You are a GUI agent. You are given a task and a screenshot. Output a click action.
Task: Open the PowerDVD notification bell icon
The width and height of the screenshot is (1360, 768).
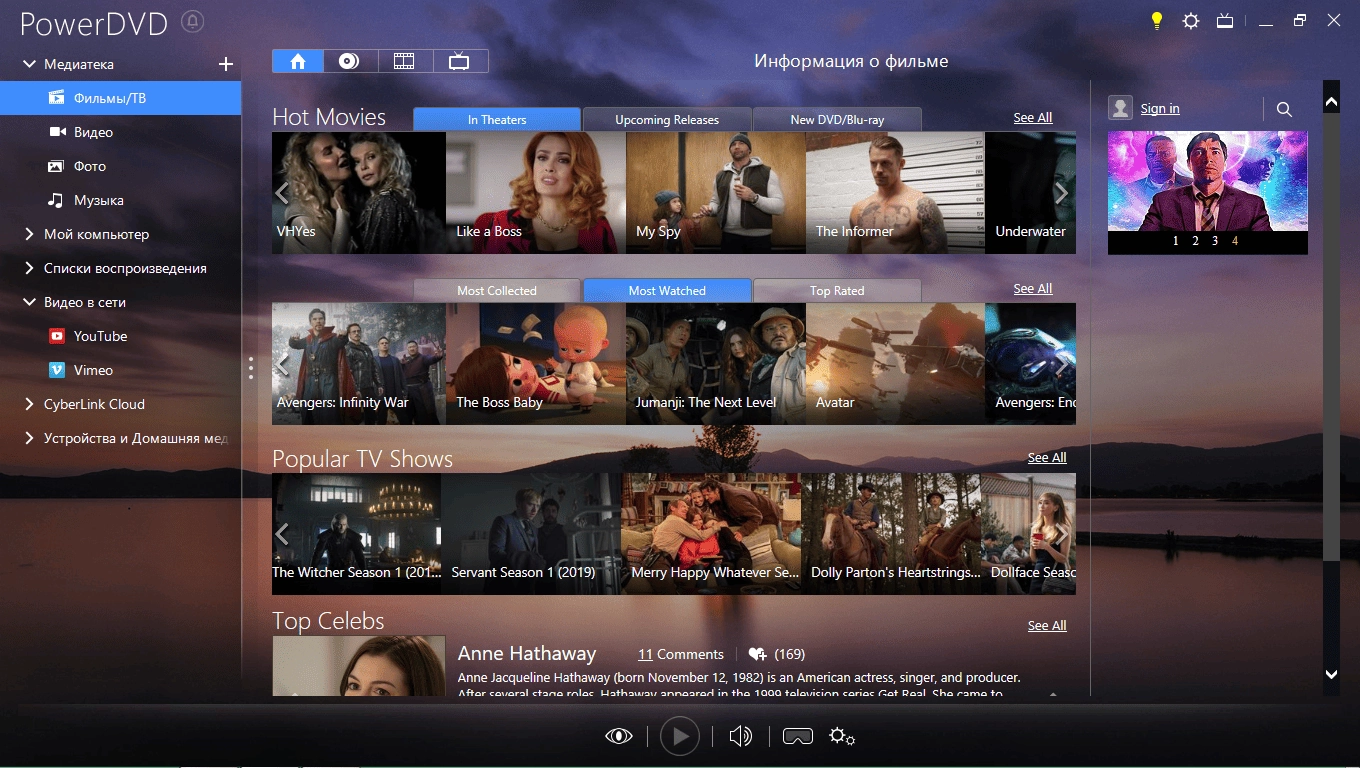(193, 21)
